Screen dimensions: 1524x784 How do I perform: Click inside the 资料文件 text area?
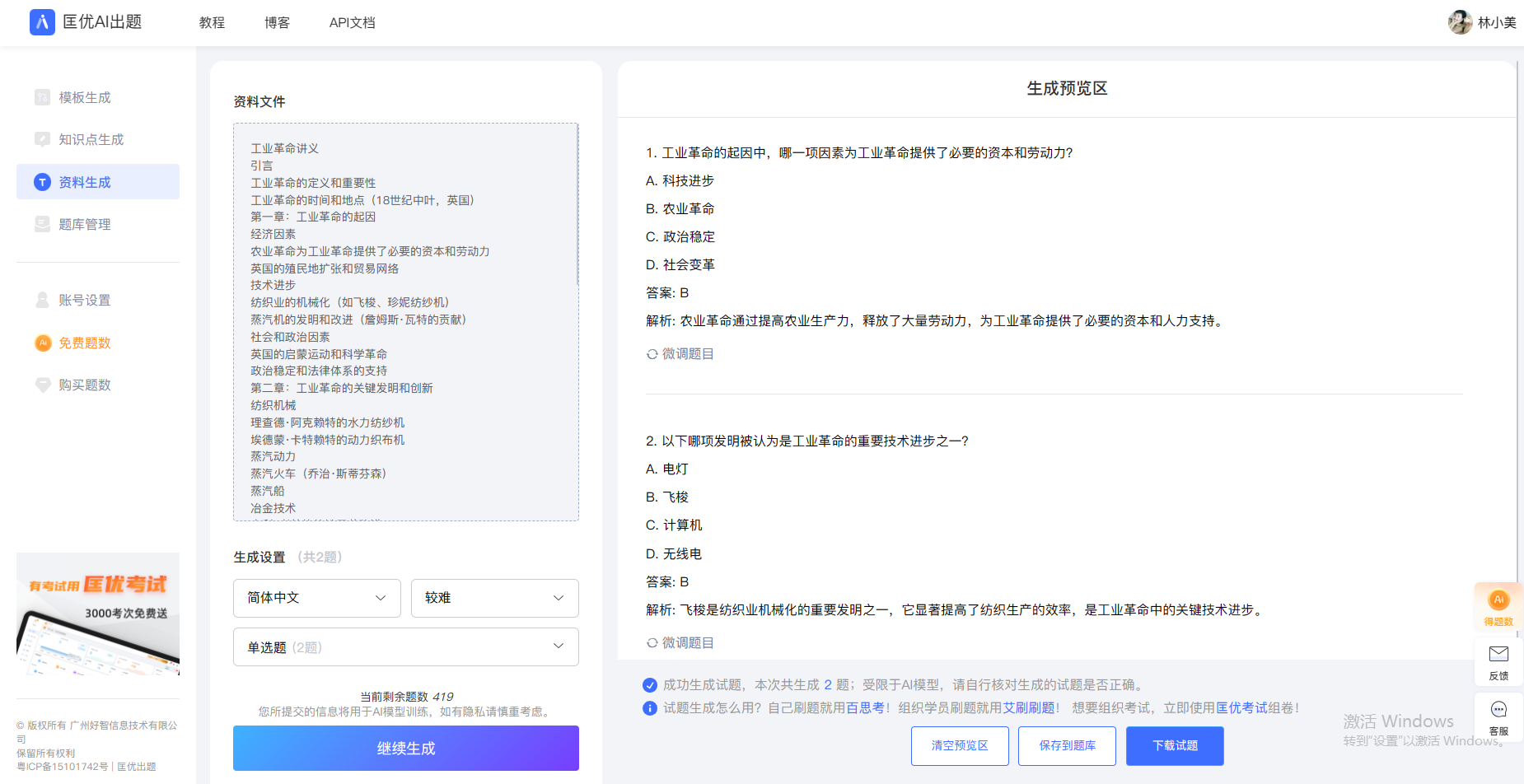click(x=406, y=322)
